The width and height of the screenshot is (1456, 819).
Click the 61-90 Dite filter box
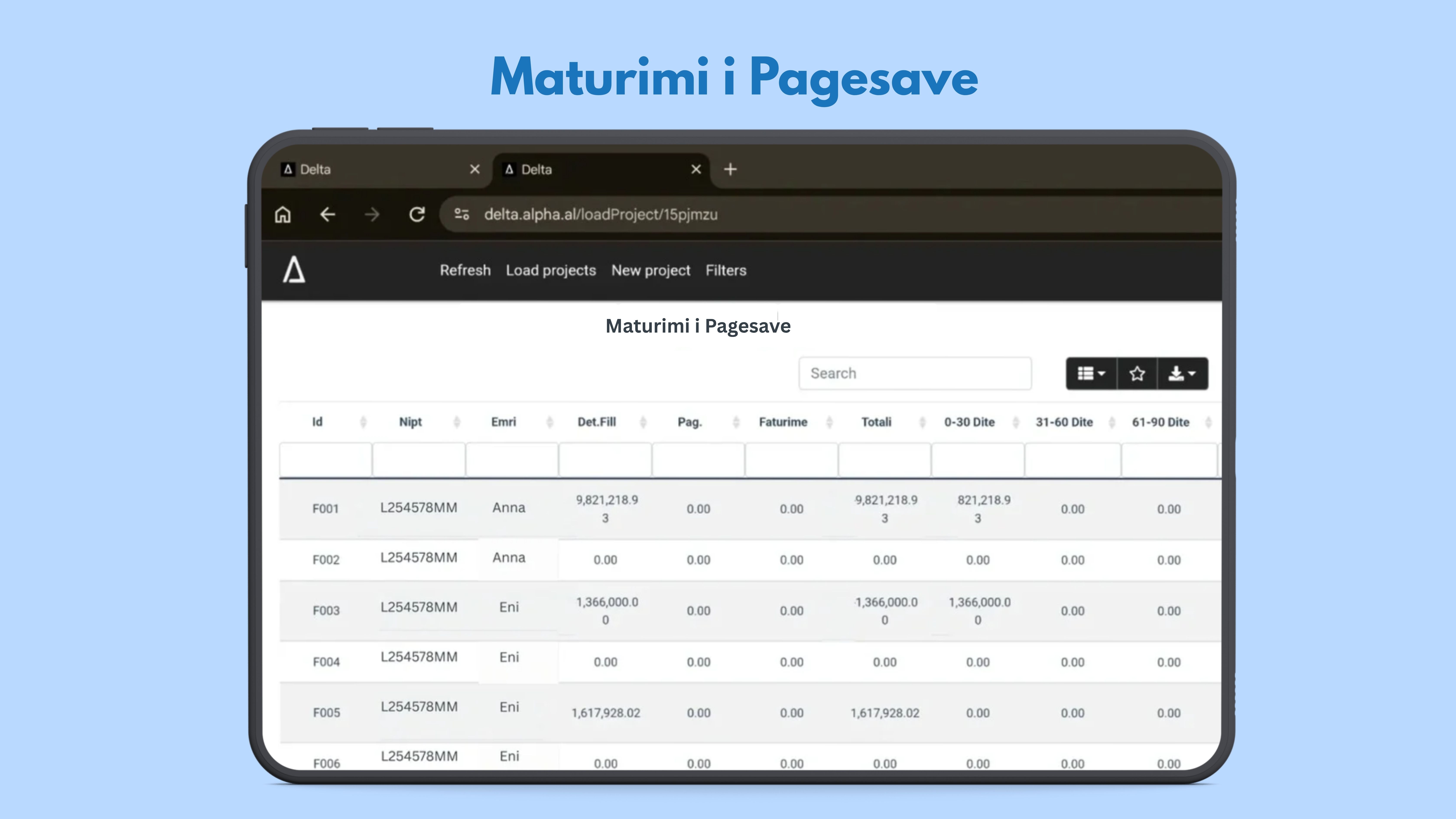(x=1169, y=460)
